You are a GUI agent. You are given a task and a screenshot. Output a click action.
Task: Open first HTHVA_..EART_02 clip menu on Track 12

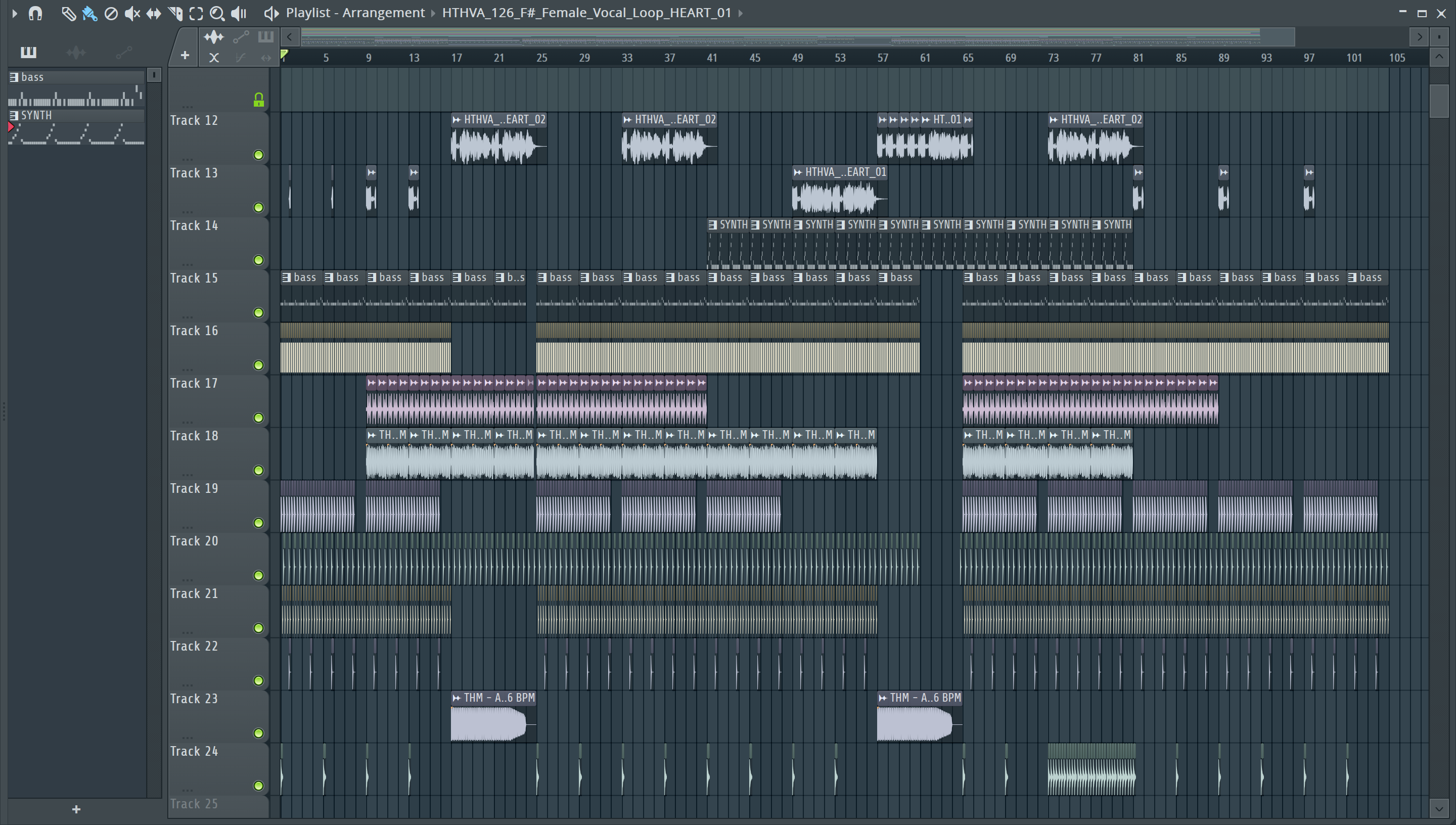click(x=457, y=120)
